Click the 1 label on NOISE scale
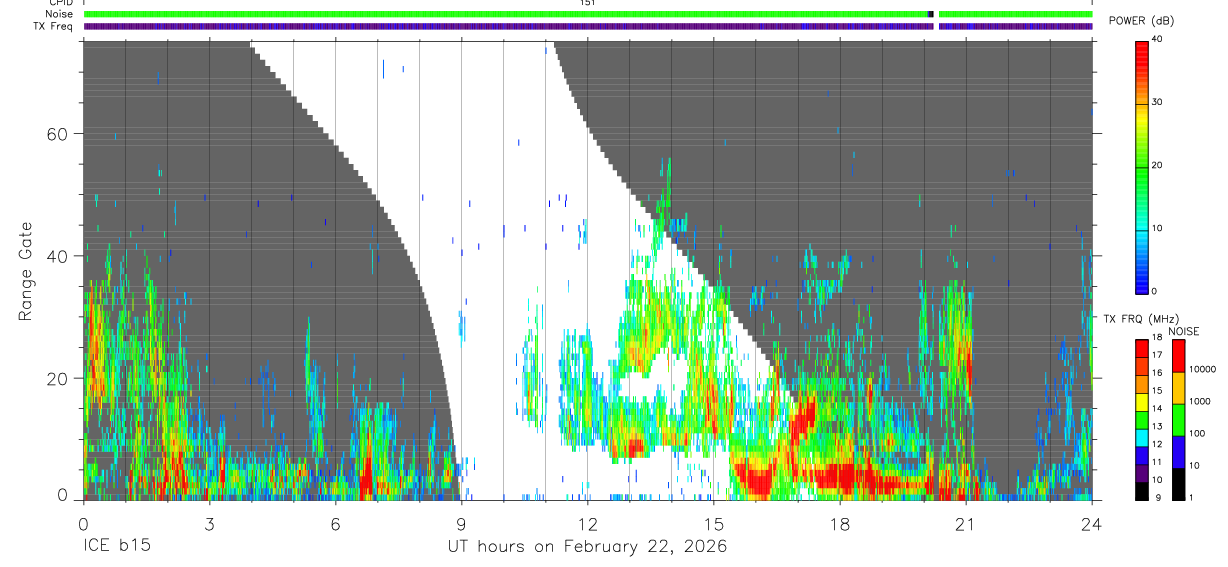Viewport: 1228px width, 567px height. (x=1192, y=497)
